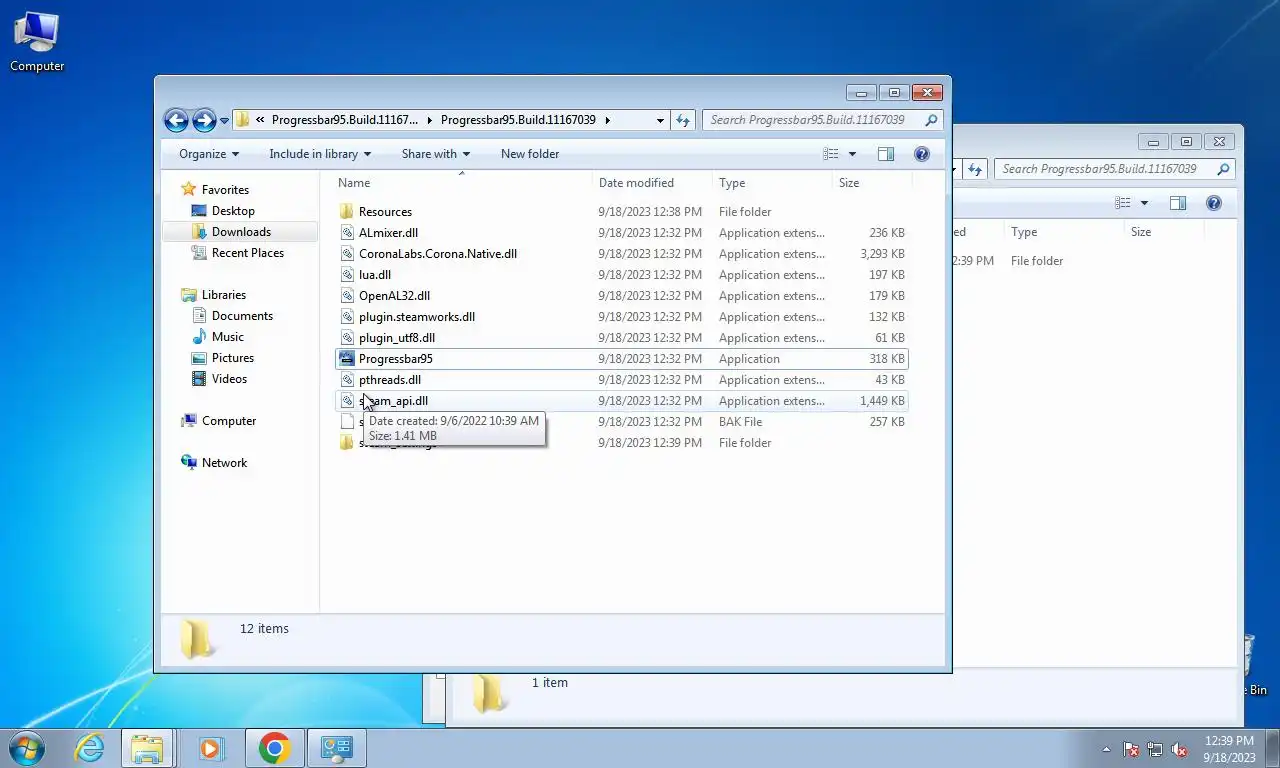
Task: Select the CoronaLabs.Corona.Native.dll file icon
Action: click(x=347, y=254)
